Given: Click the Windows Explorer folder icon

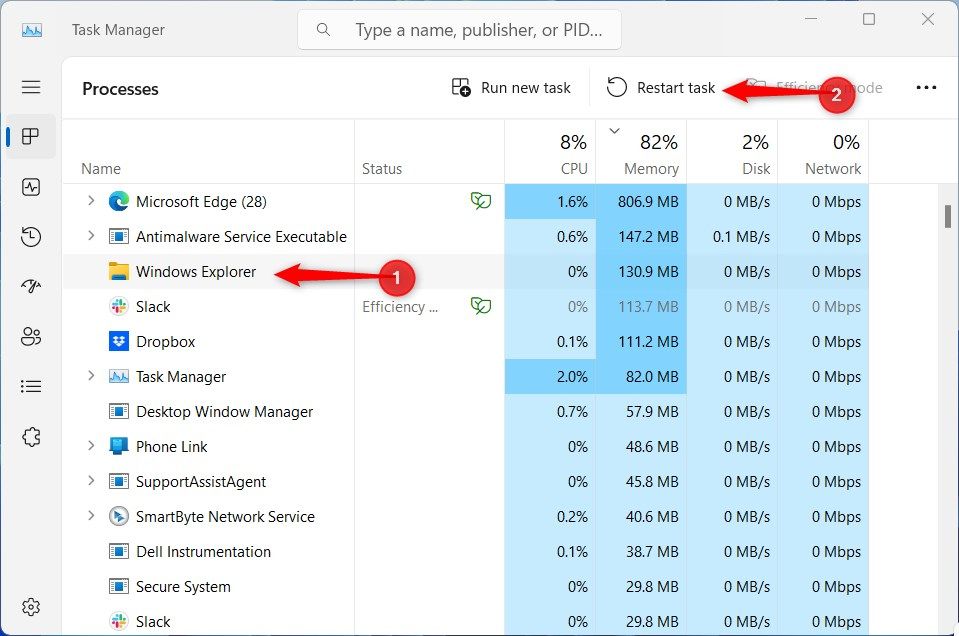Looking at the screenshot, I should [119, 272].
